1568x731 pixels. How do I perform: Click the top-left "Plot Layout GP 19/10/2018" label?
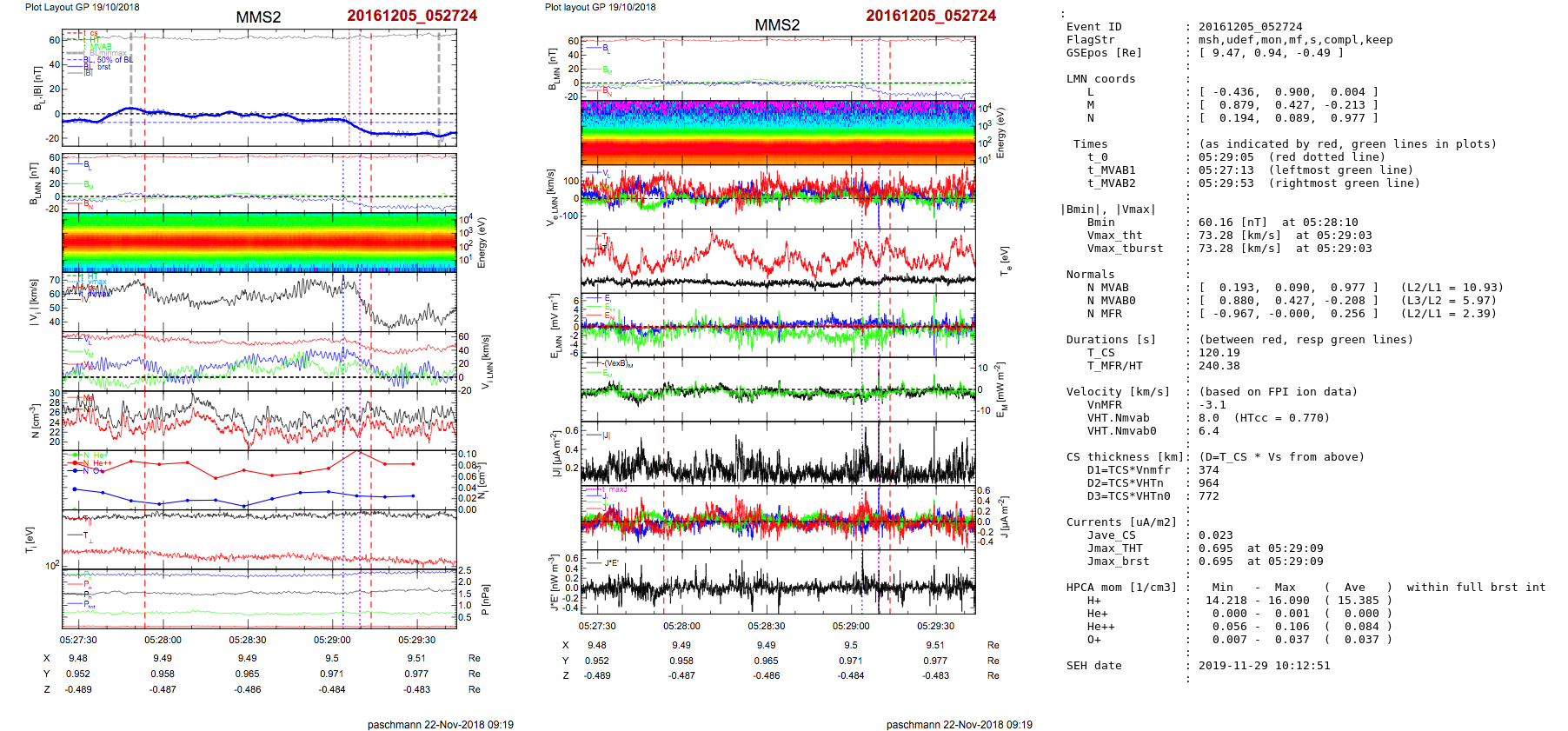pos(82,7)
